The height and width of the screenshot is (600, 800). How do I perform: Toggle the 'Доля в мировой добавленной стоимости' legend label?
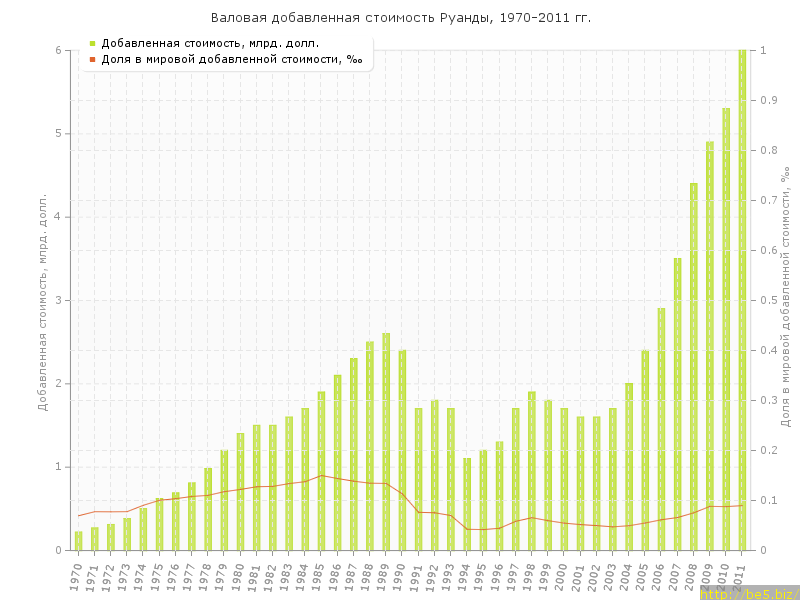coord(228,60)
